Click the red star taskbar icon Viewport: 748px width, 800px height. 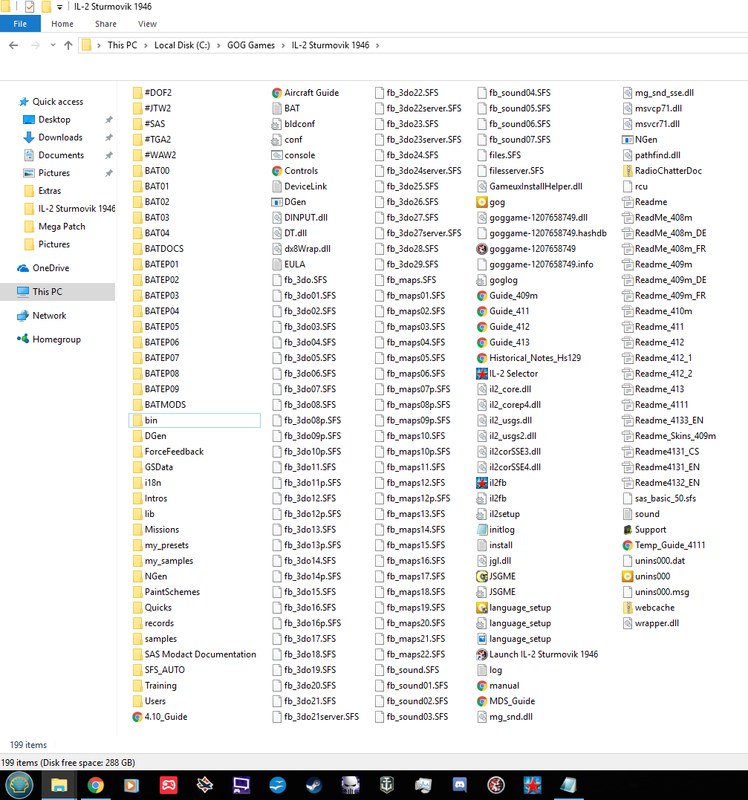[532, 785]
